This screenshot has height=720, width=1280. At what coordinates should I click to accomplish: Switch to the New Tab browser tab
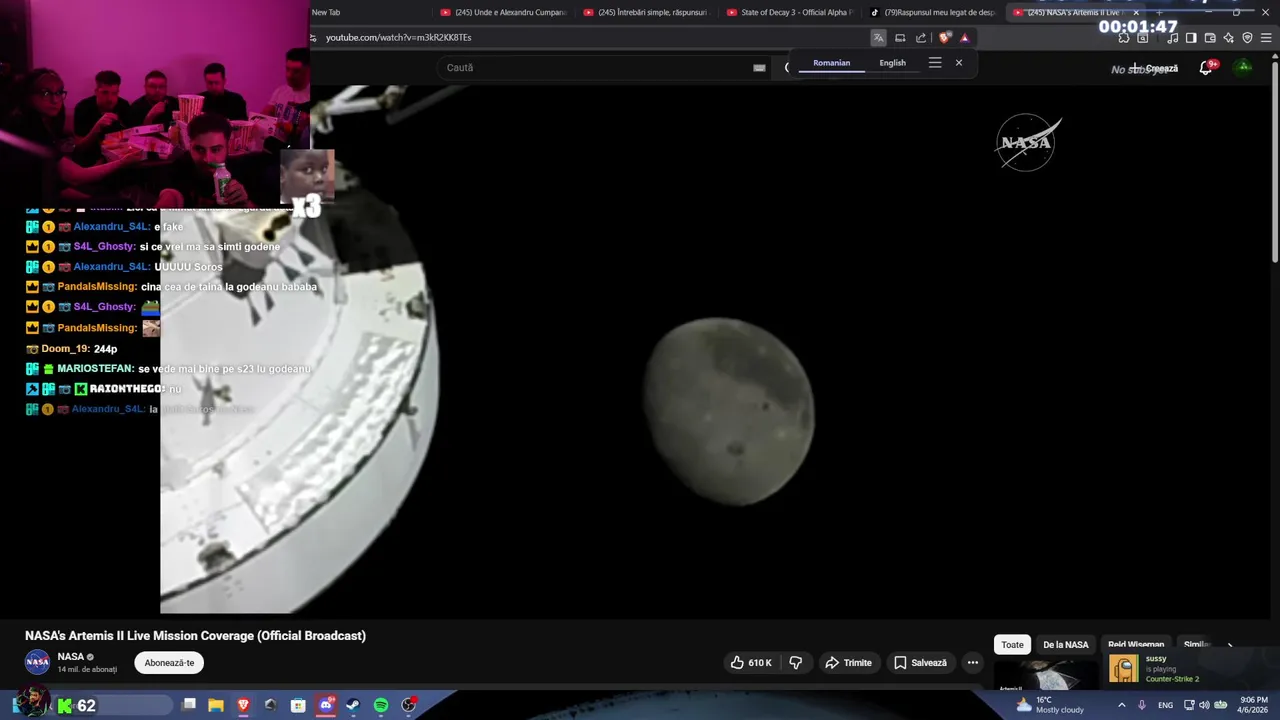pos(370,12)
